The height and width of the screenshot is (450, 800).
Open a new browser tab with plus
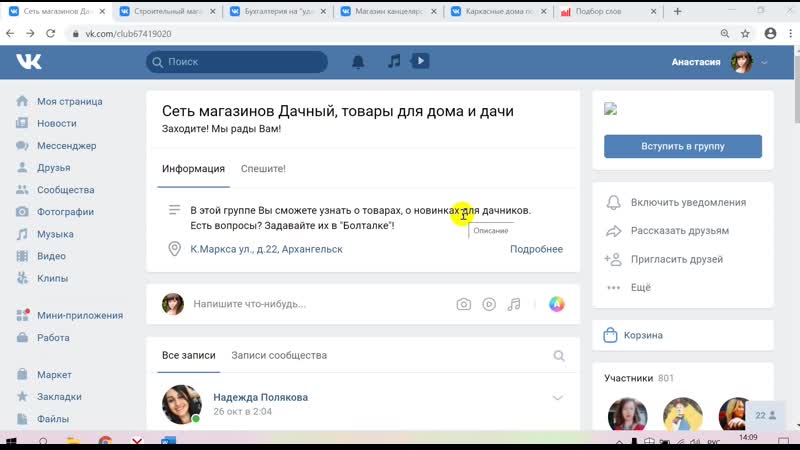678,11
